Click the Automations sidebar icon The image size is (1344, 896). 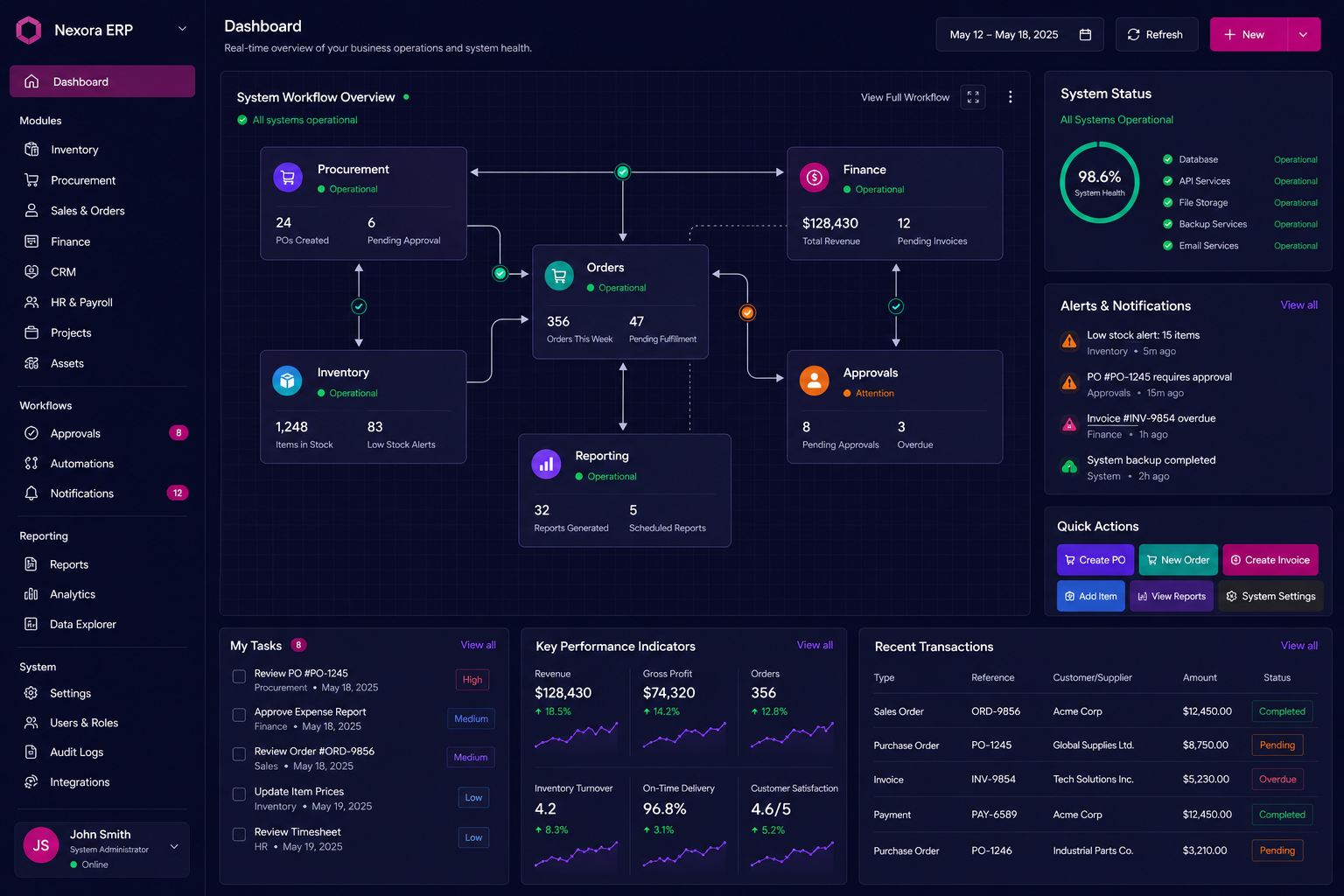31,463
